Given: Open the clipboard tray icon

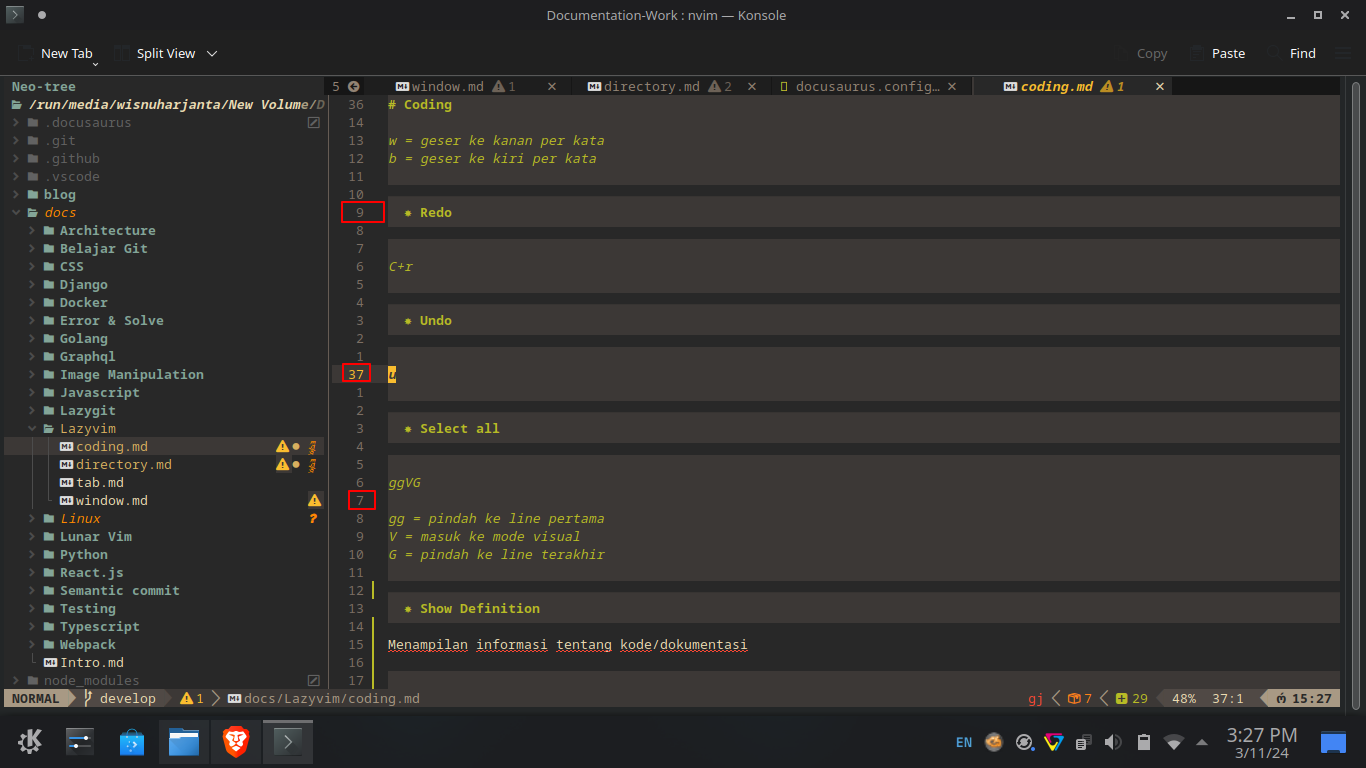Looking at the screenshot, I should click(1083, 742).
